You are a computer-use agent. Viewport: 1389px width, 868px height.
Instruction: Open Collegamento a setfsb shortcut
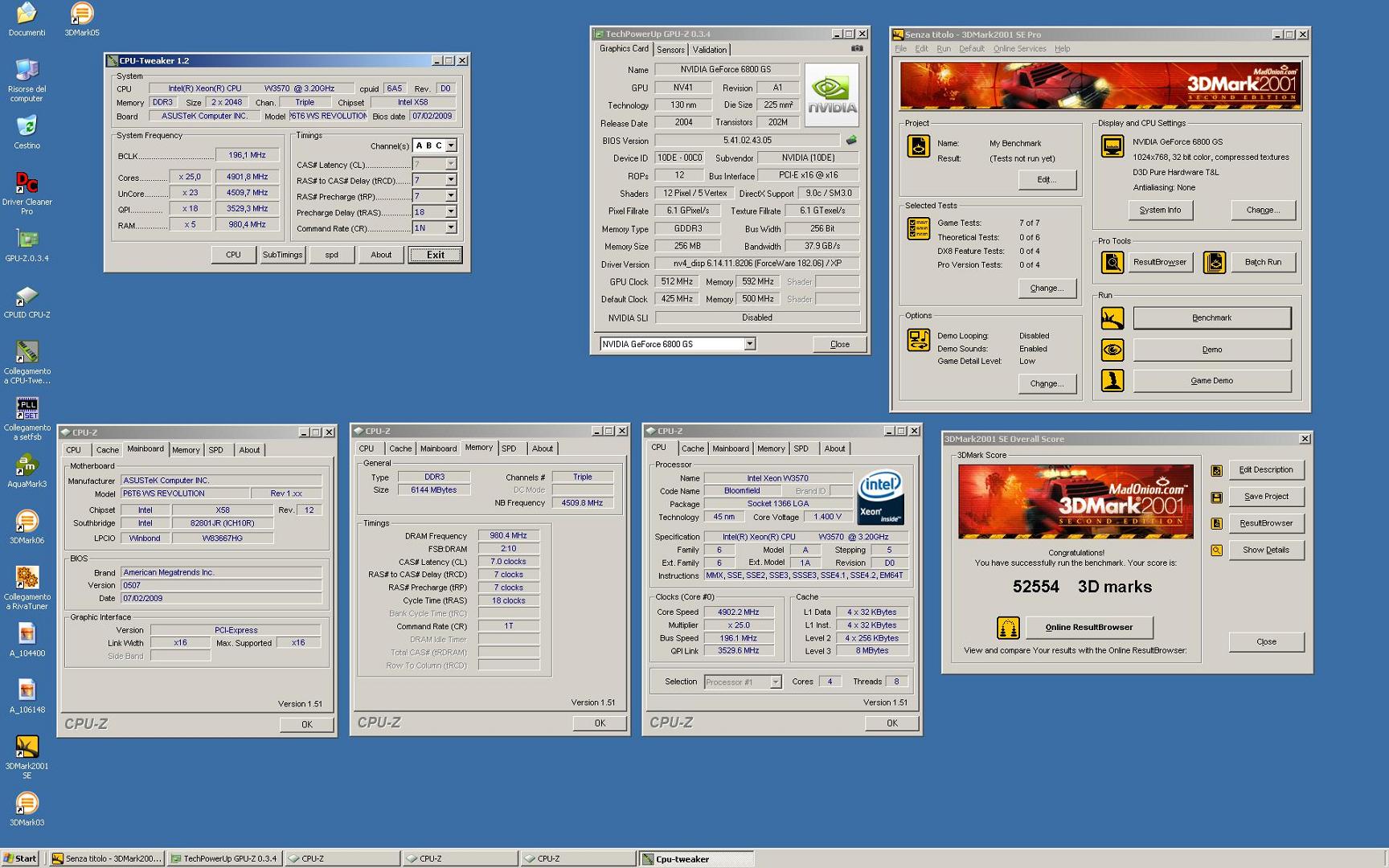tap(27, 418)
